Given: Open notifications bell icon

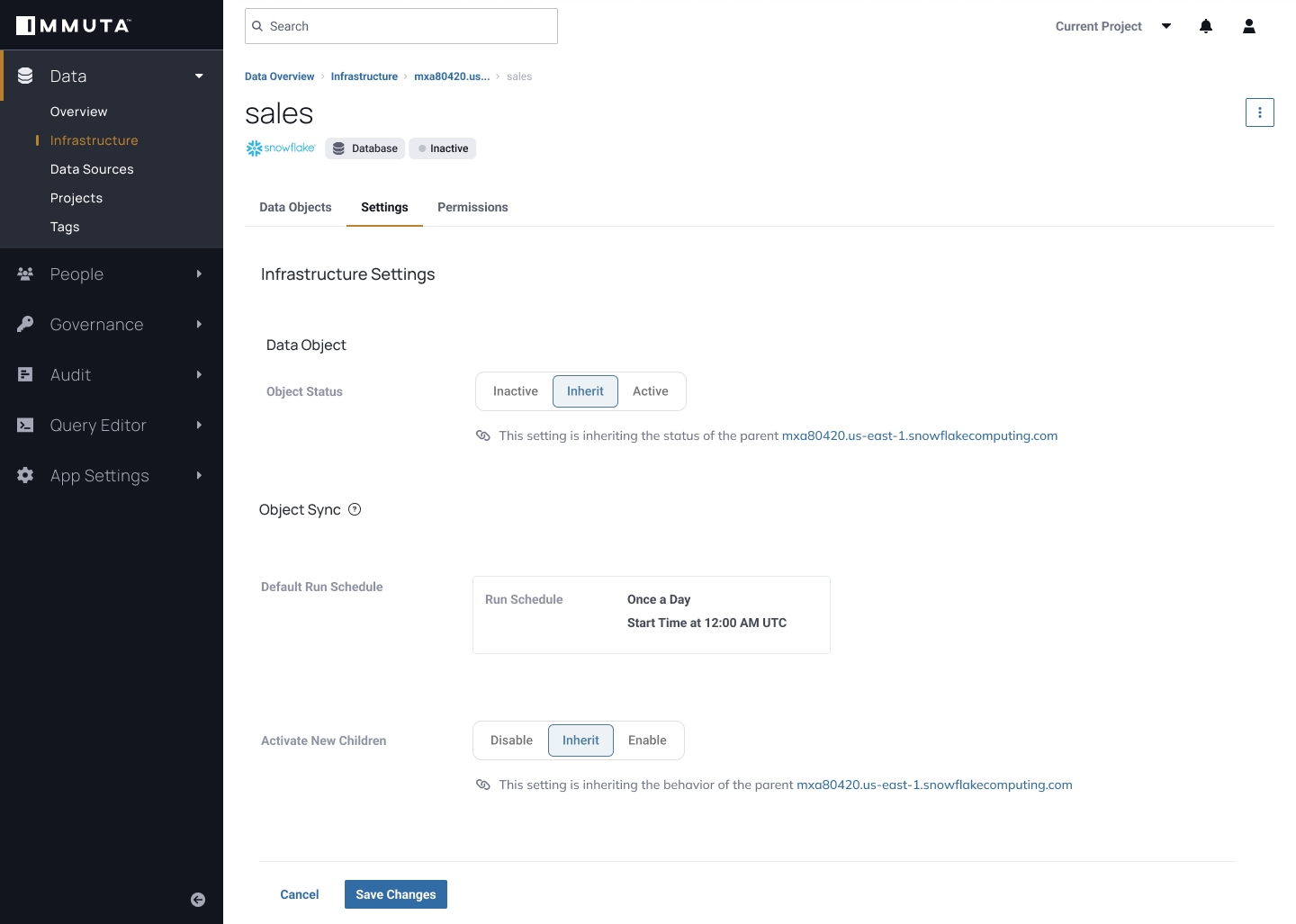Looking at the screenshot, I should [1206, 26].
